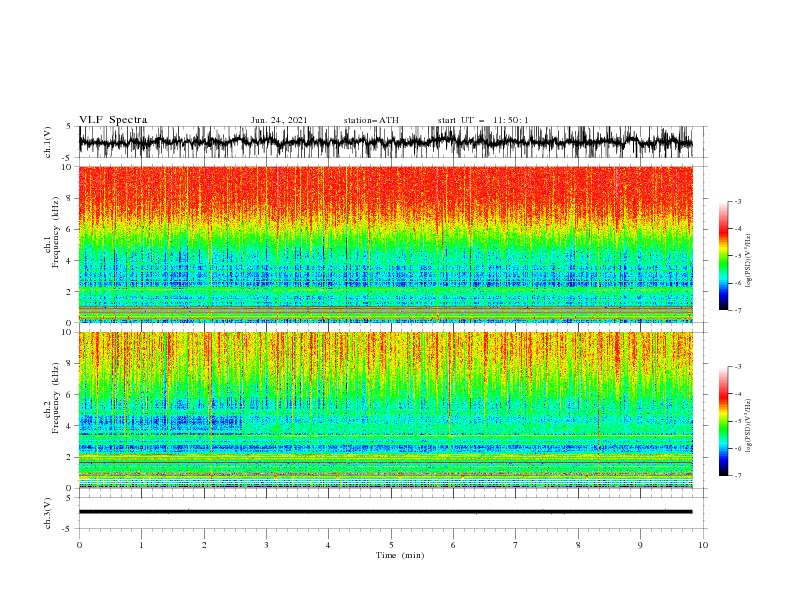The image size is (792, 612).
Task: Click the ch.1 "Frequency (kHz)" axis label
Action: (56, 233)
